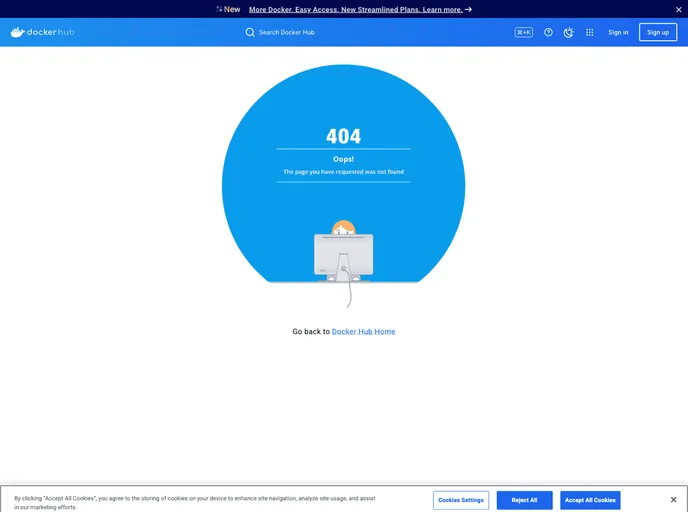The image size is (688, 512).
Task: Click the sparkle 'New' badge in banner
Action: pos(229,9)
